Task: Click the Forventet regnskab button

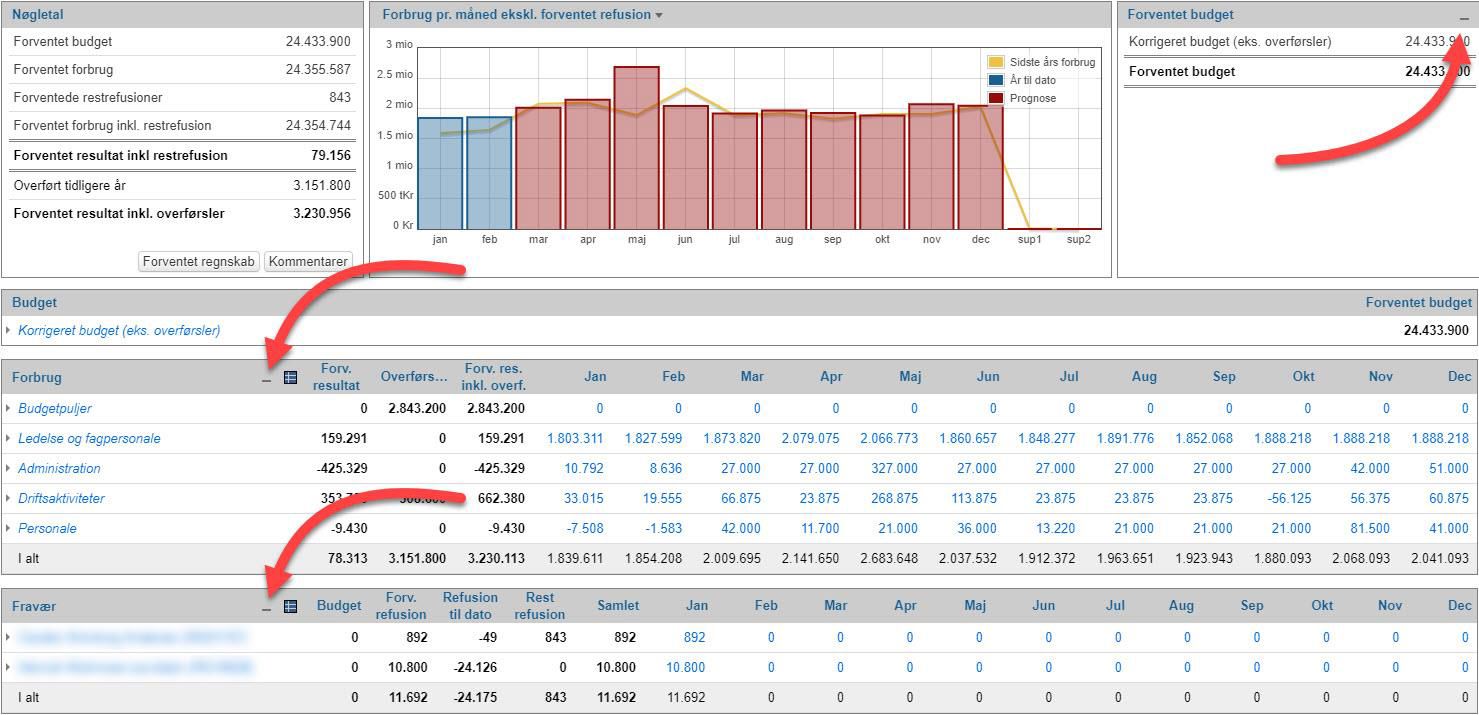Action: pos(200,261)
